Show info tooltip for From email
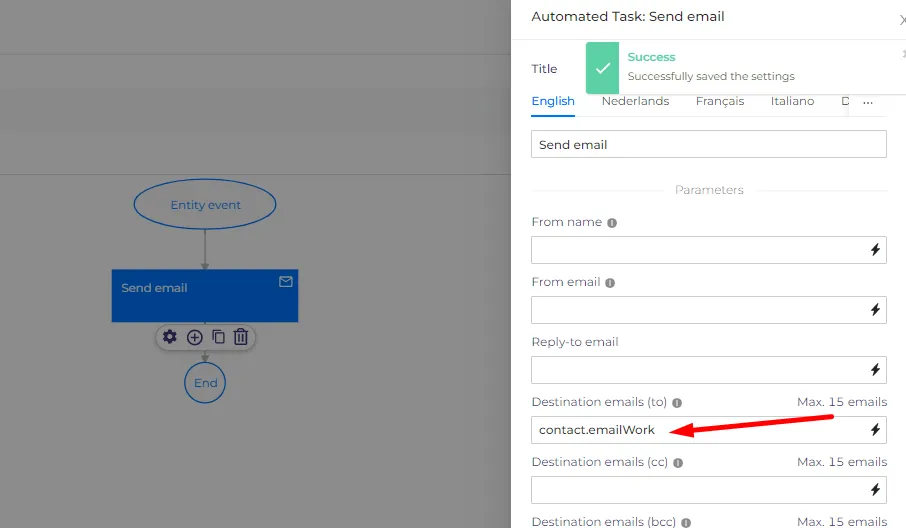Screen dimensions: 906x528 [x=610, y=283]
